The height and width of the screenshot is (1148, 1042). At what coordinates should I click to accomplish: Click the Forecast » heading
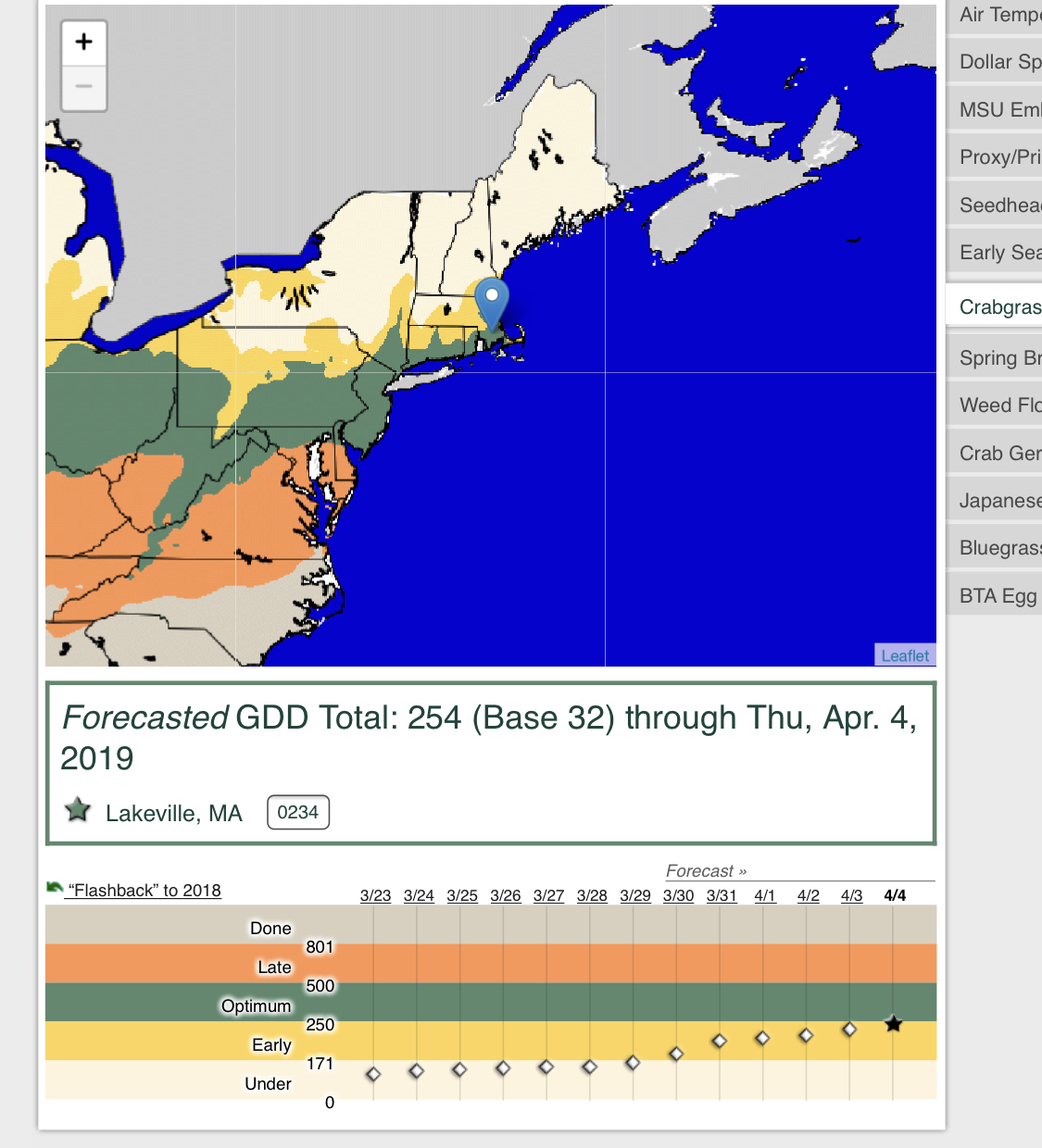[x=706, y=871]
